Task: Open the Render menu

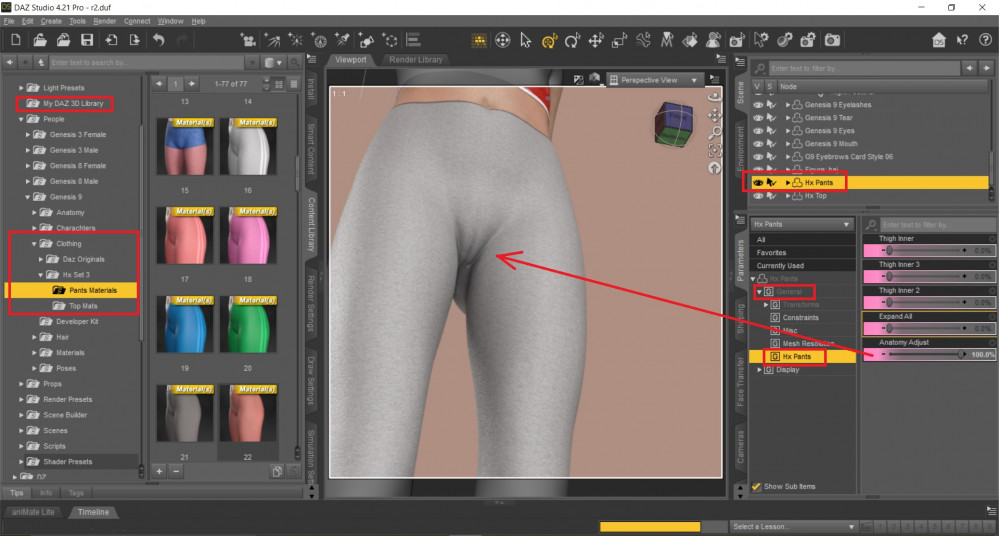Action: click(105, 21)
